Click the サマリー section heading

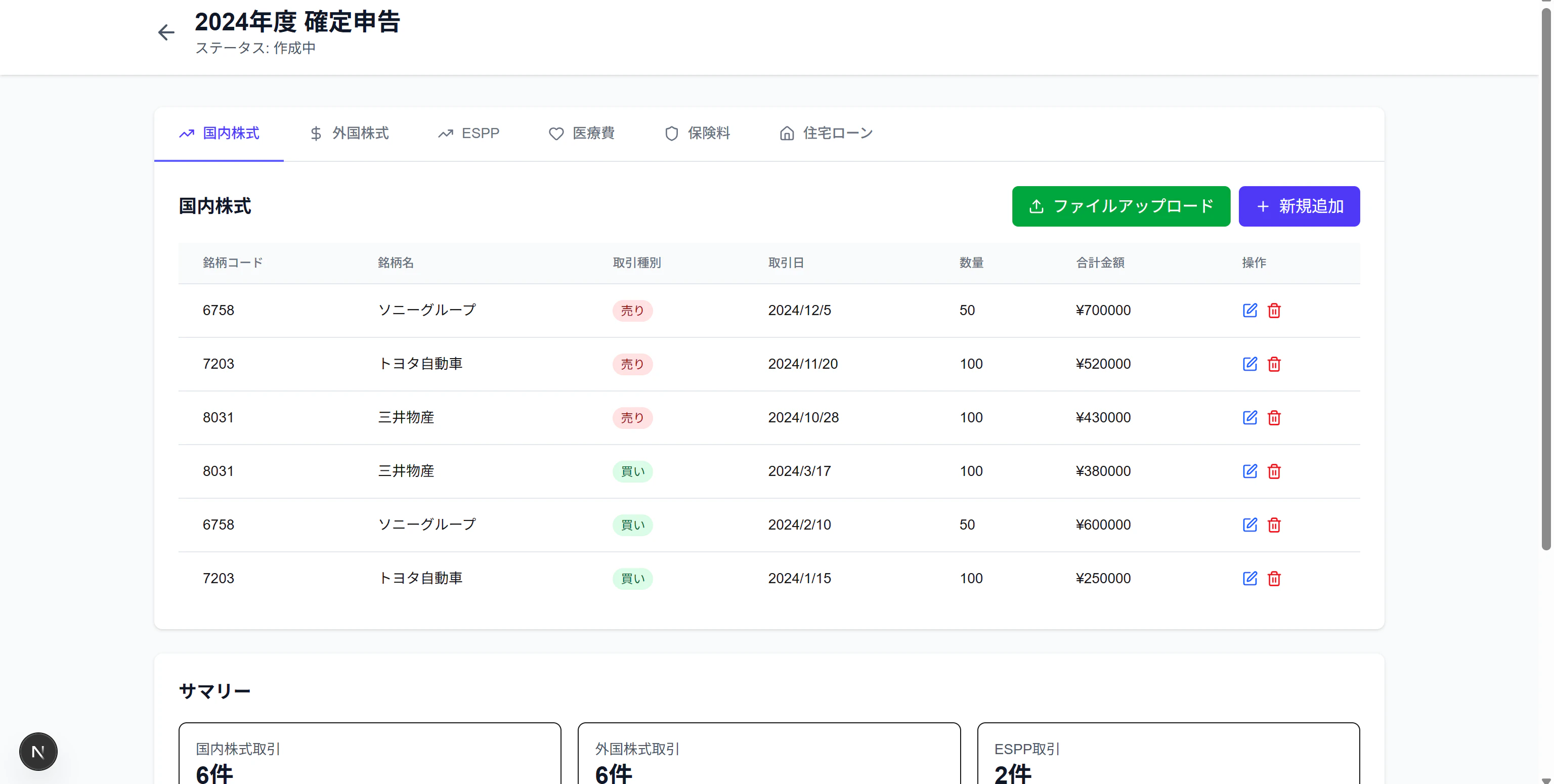215,691
